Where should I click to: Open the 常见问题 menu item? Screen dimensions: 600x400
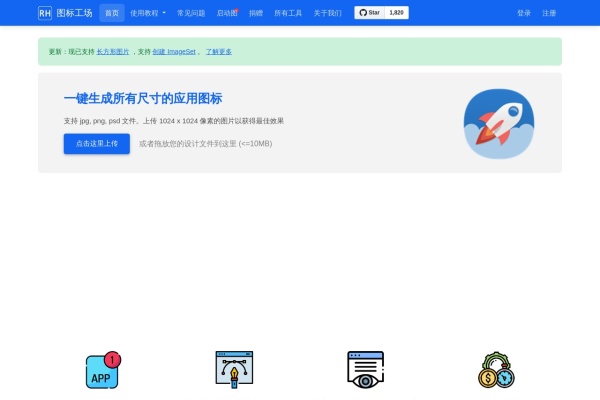click(x=191, y=13)
